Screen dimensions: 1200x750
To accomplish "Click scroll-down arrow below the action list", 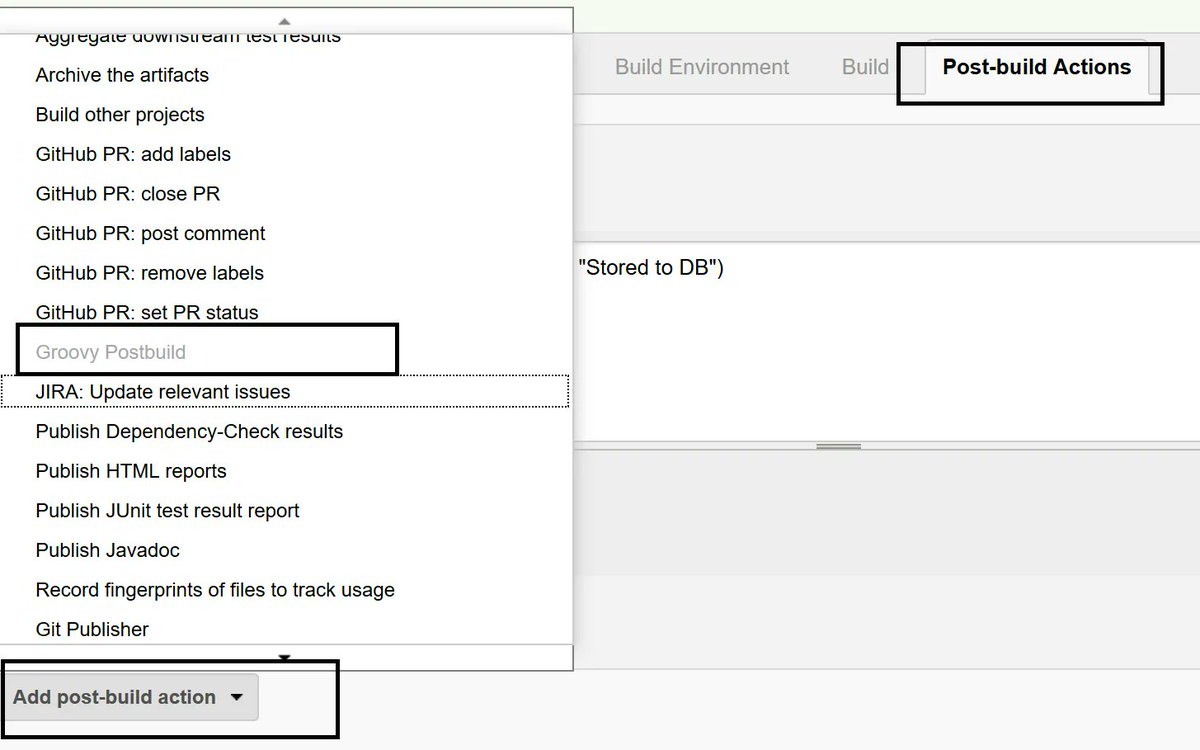I will pos(285,658).
